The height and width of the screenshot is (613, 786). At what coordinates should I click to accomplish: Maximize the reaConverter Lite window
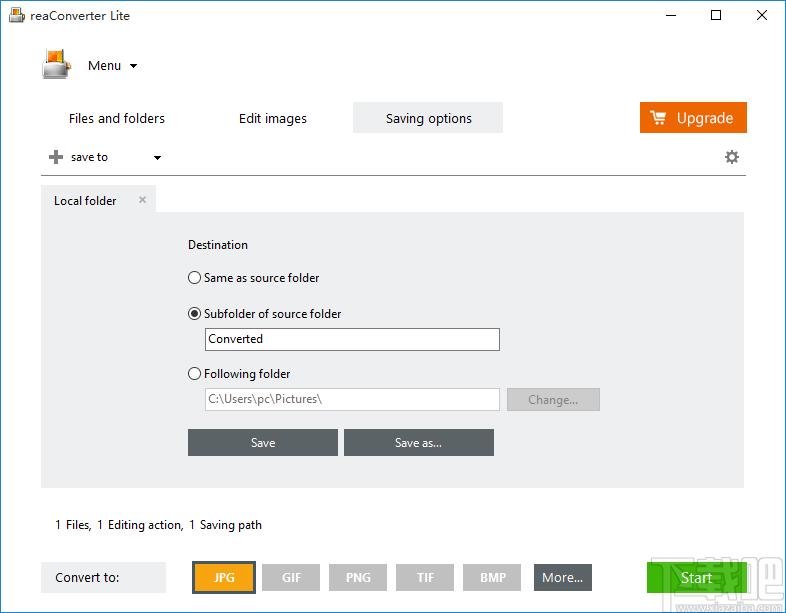[x=716, y=16]
